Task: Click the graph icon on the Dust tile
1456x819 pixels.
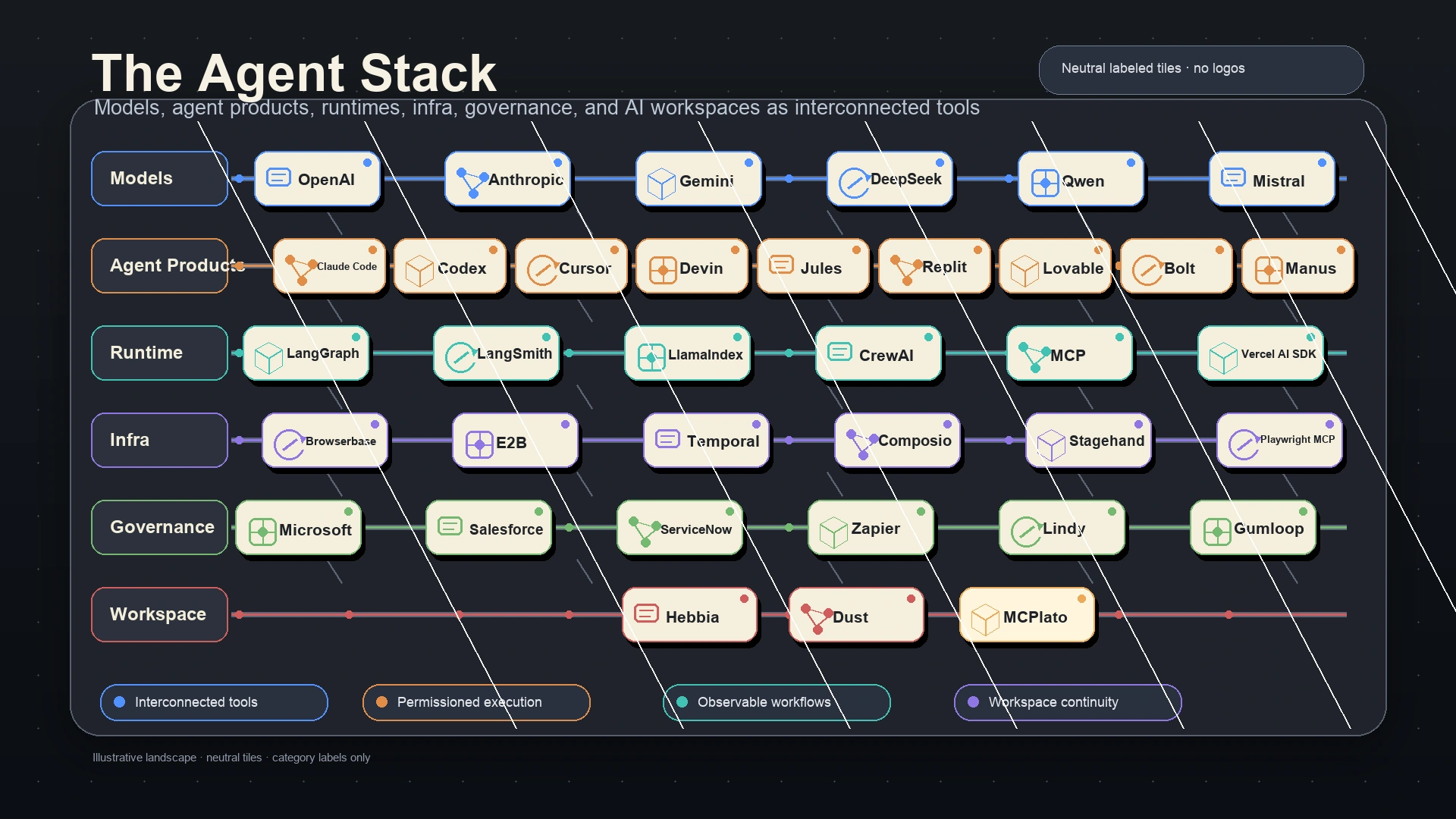Action: 817,618
